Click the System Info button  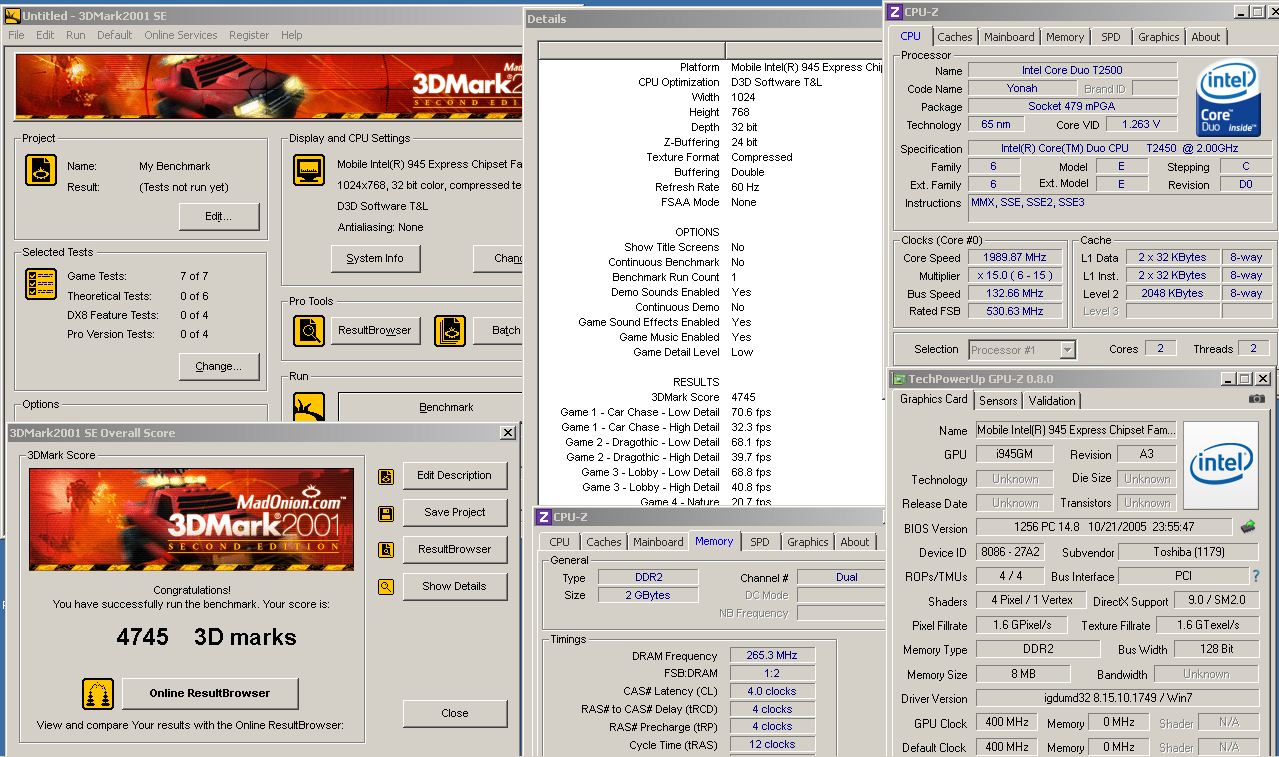pos(375,258)
